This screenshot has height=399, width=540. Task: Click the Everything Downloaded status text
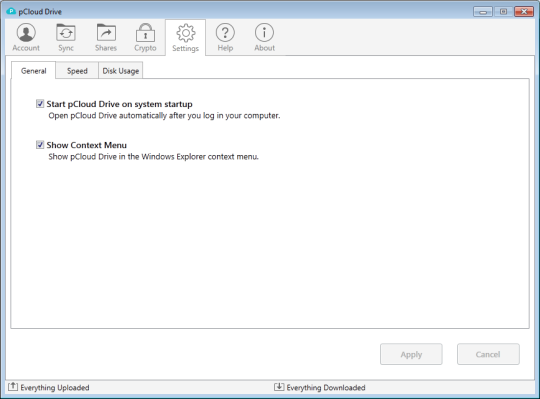(326, 388)
